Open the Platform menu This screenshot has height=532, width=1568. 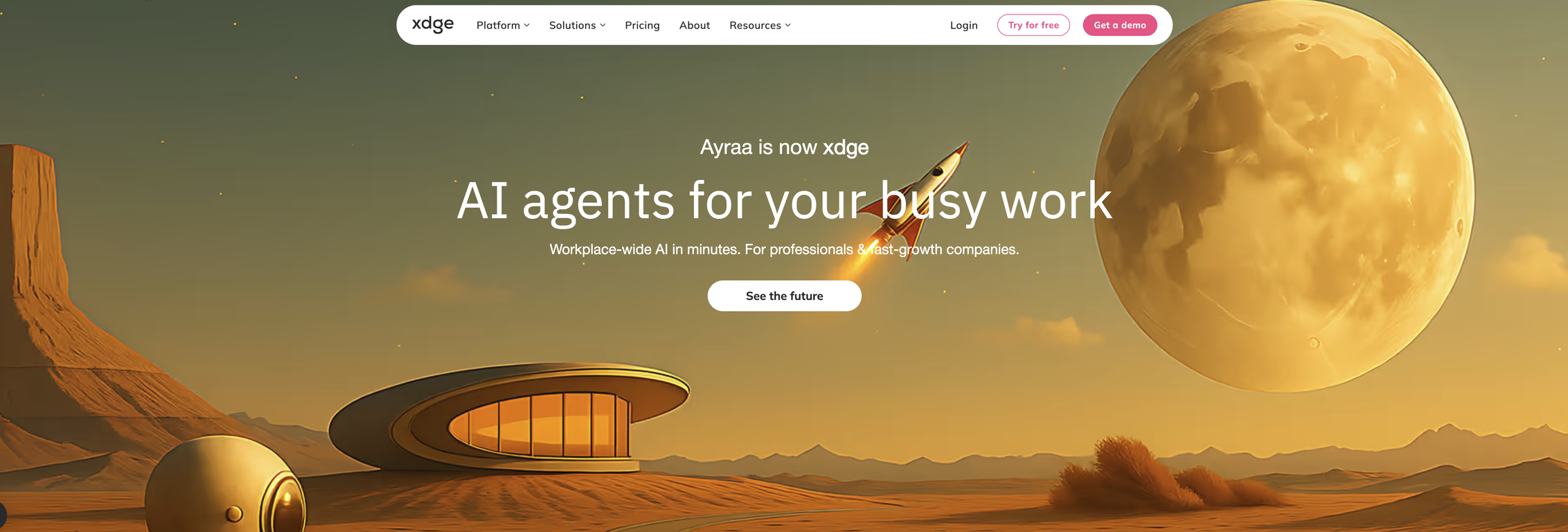tap(503, 25)
